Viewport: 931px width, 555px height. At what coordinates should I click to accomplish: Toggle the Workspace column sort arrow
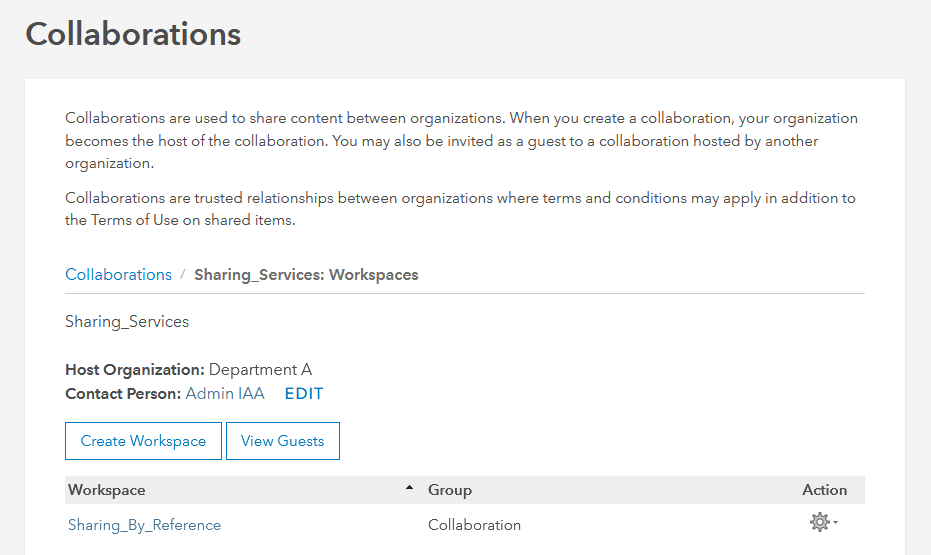click(x=409, y=489)
